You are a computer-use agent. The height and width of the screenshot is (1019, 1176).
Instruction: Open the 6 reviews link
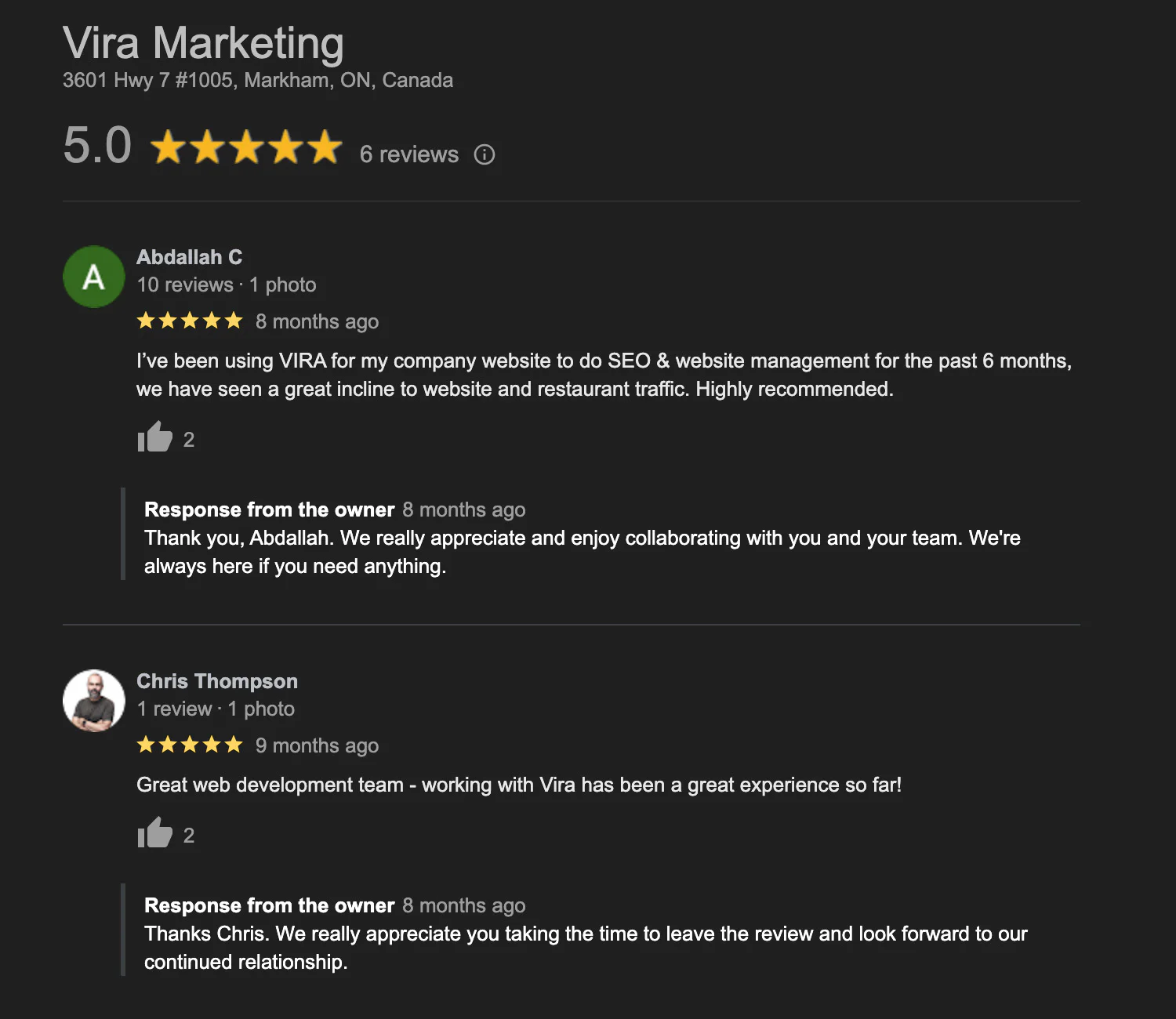408,154
